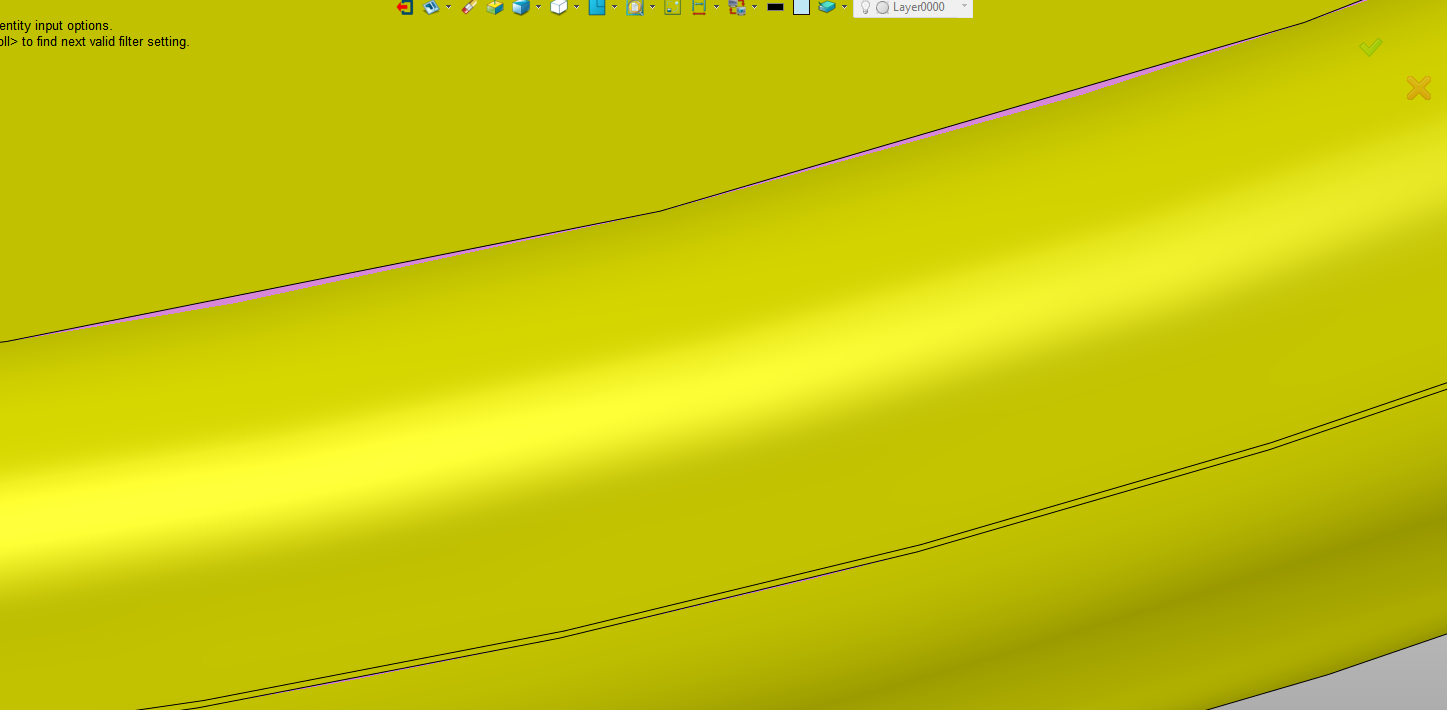
Task: Expand dropdown next to blue shaded cube
Action: (x=538, y=7)
